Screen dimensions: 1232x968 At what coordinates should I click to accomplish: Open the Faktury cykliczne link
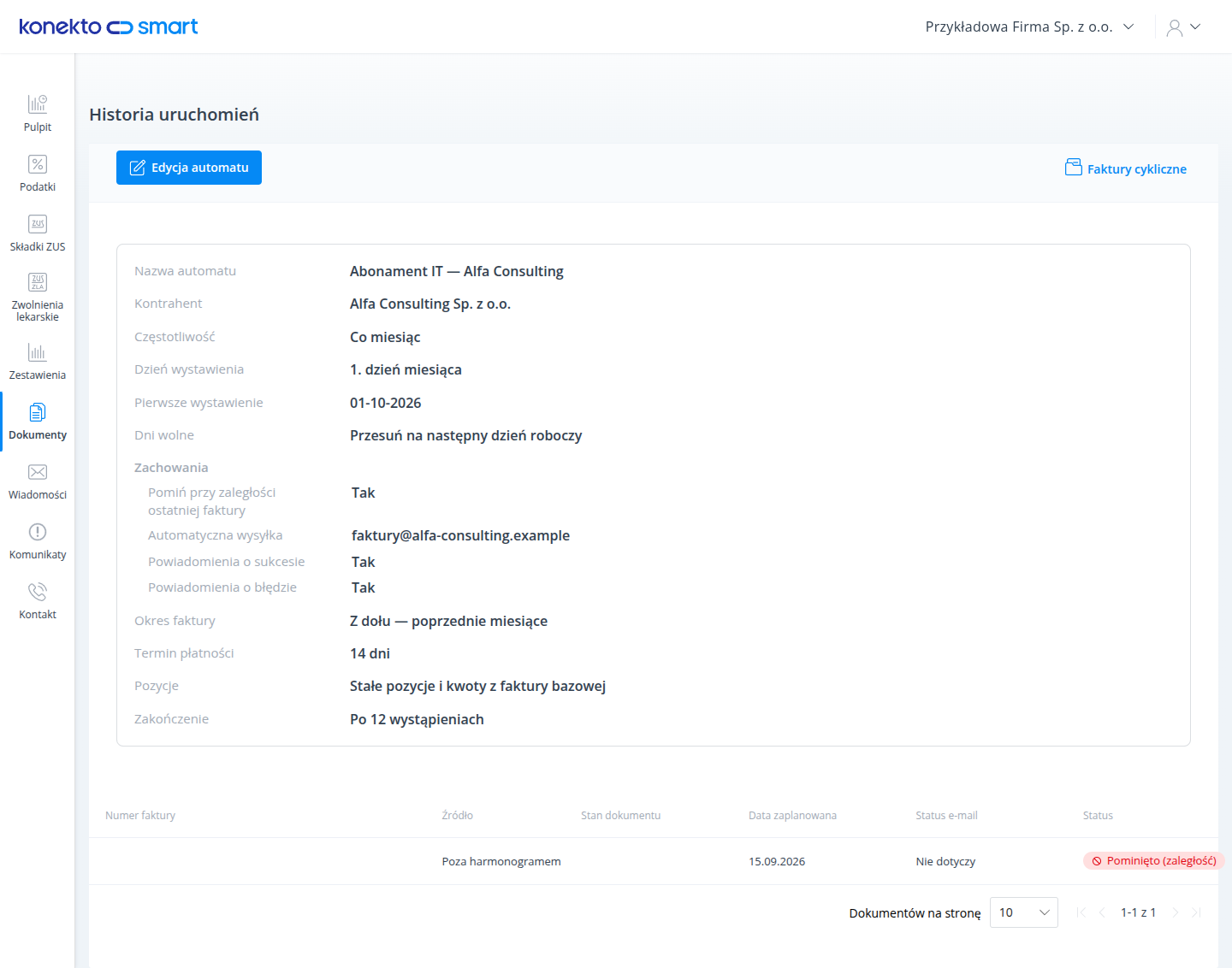[x=1126, y=168]
